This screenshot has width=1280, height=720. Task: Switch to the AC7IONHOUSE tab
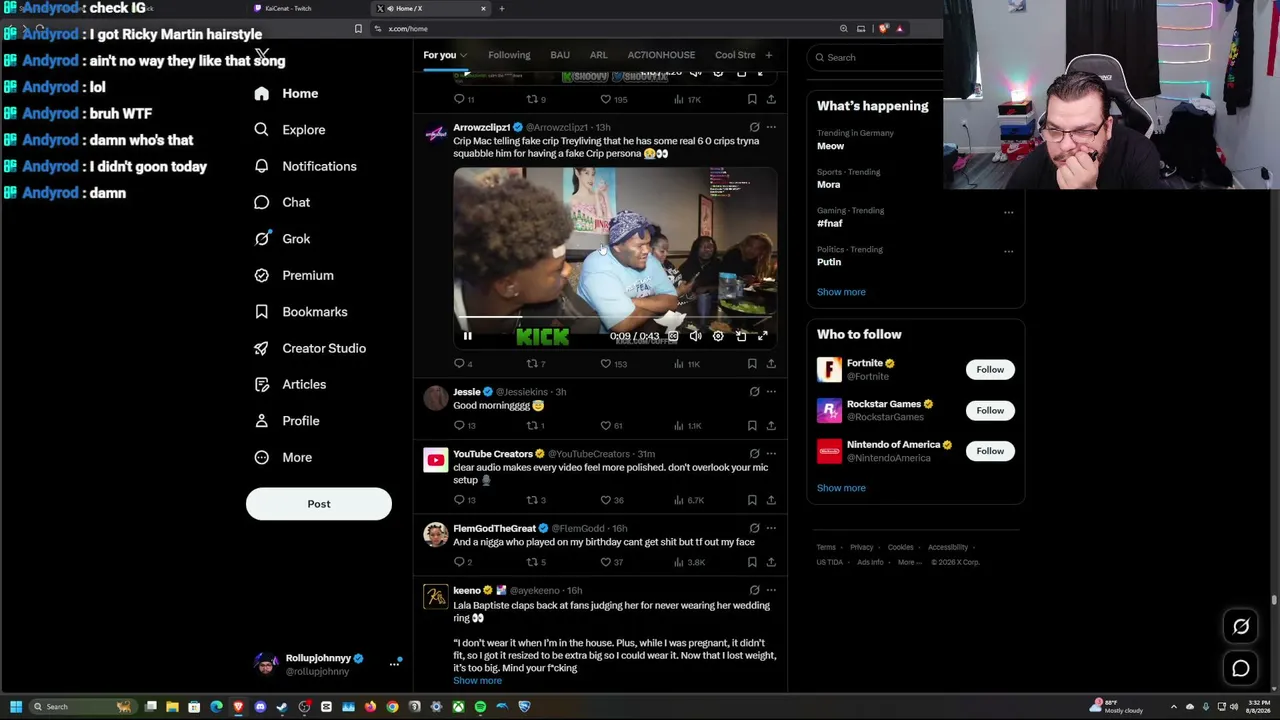[x=661, y=55]
